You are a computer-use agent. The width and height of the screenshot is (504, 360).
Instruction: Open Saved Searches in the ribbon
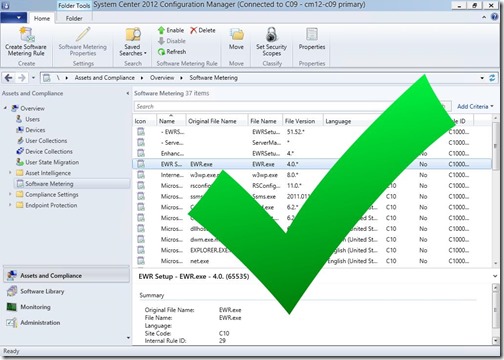coord(133,42)
